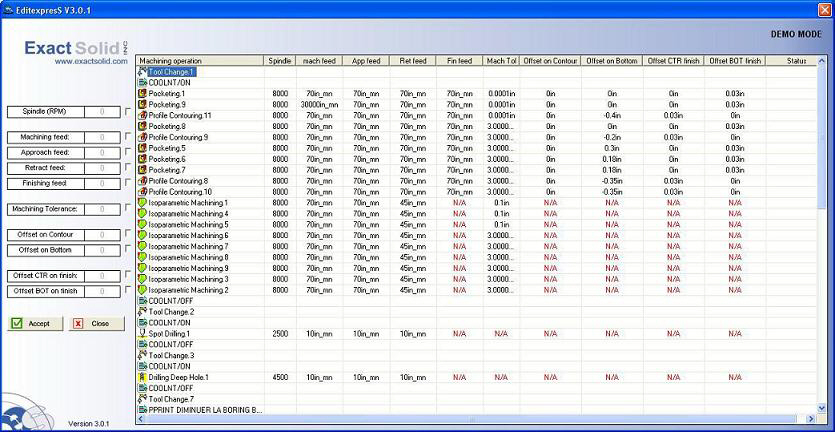Sort by the Spindle column header

tap(280, 61)
